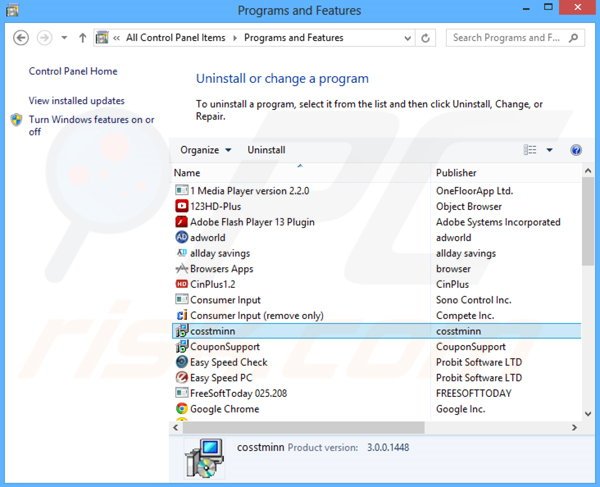Select the Consumer Input icon by Sono Control
The height and width of the screenshot is (487, 600).
182,300
